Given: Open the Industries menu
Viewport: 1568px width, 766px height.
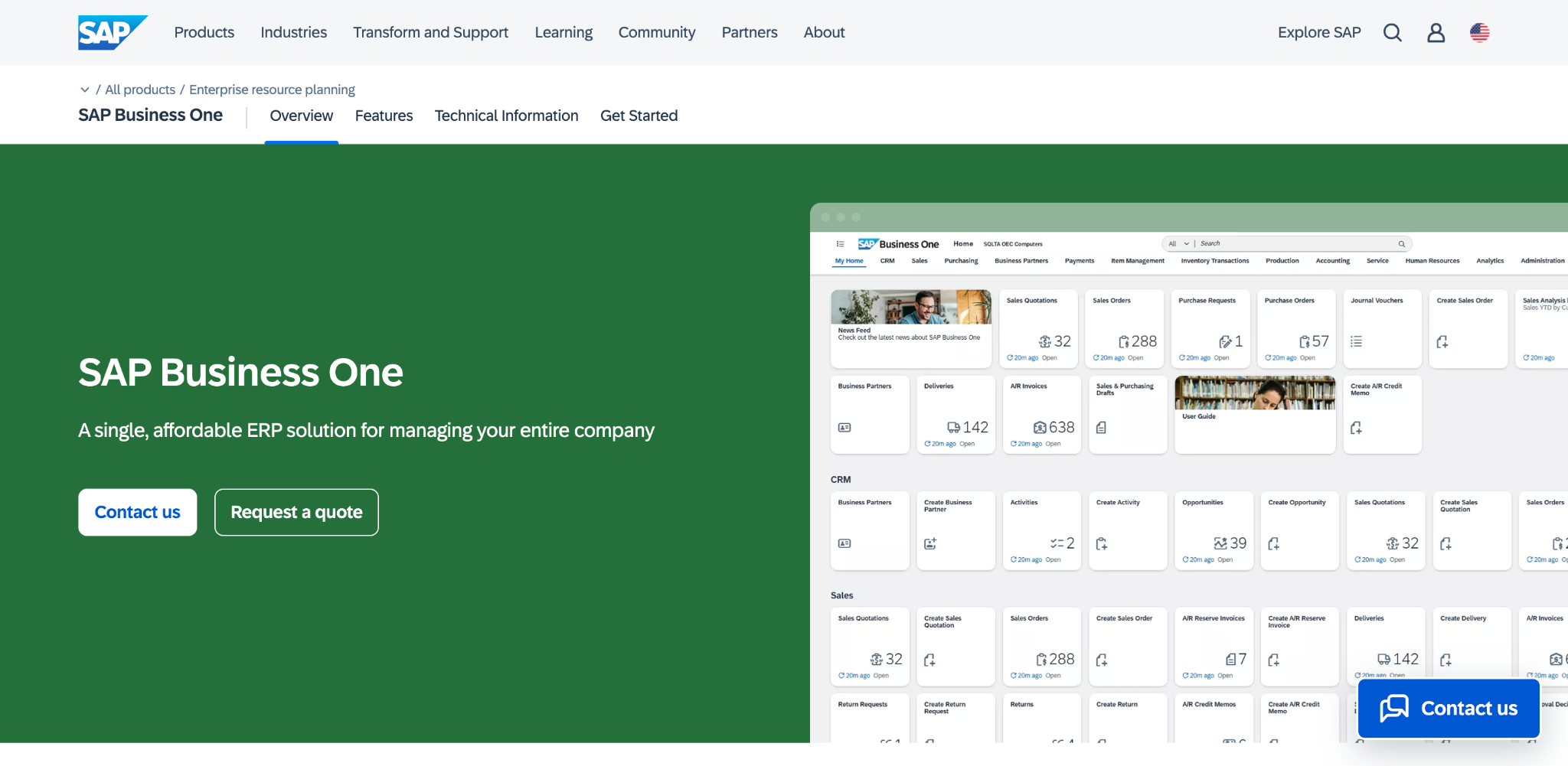Looking at the screenshot, I should [x=294, y=32].
